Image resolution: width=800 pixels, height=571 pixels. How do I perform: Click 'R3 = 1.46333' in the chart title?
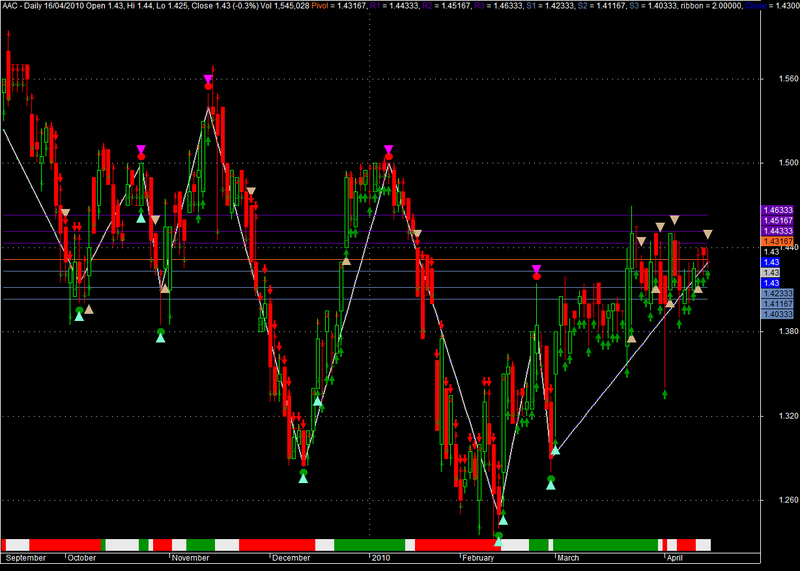[497, 6]
